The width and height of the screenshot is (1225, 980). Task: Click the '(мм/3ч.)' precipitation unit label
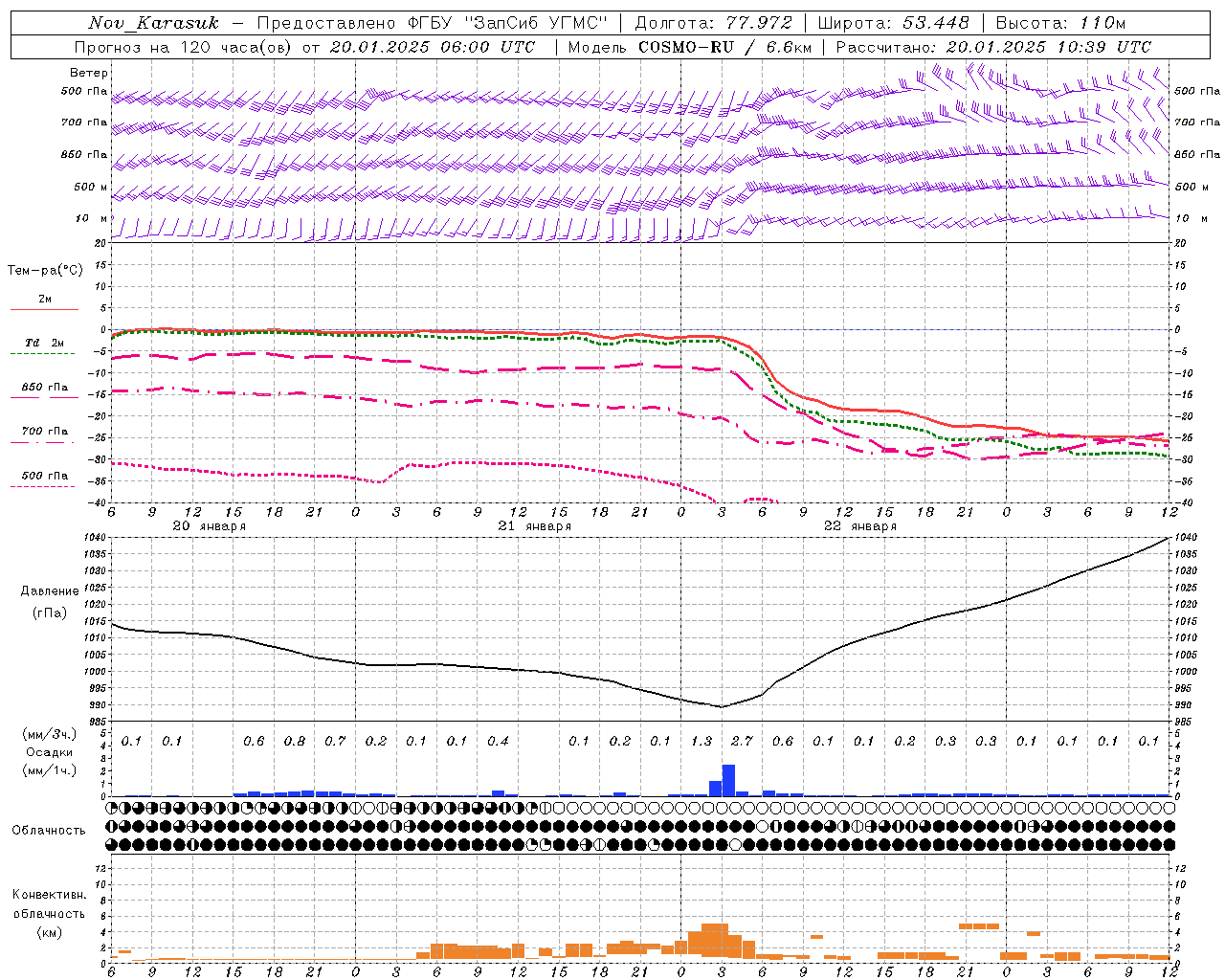(48, 734)
